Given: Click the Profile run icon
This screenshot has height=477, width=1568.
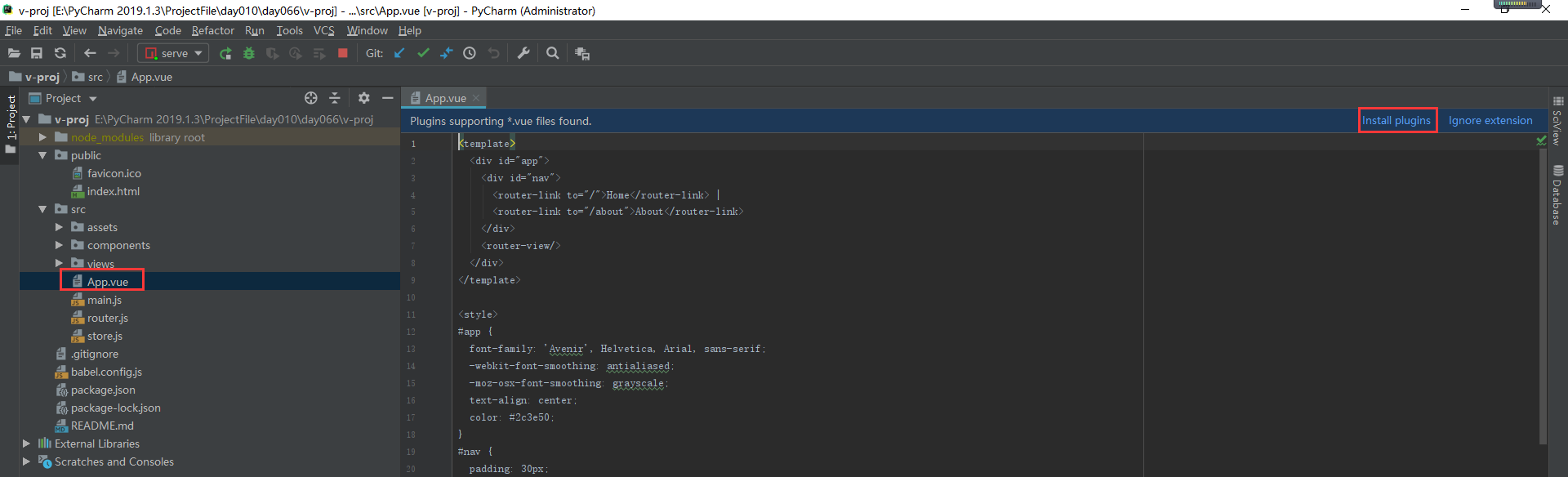Looking at the screenshot, I should [x=296, y=53].
